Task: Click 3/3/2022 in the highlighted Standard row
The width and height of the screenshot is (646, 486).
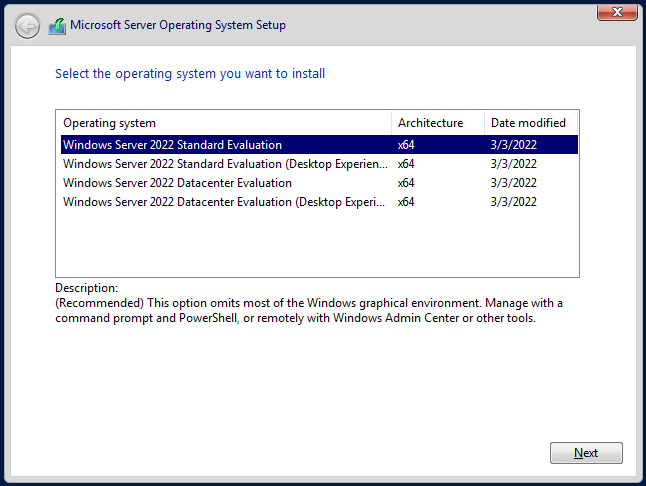Action: tap(513, 145)
